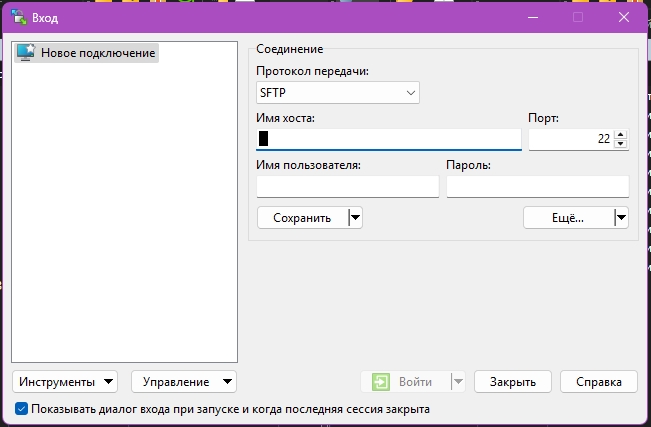Expand the 'Войти' dropdown arrow
This screenshot has width=651, height=427.
[x=458, y=382]
